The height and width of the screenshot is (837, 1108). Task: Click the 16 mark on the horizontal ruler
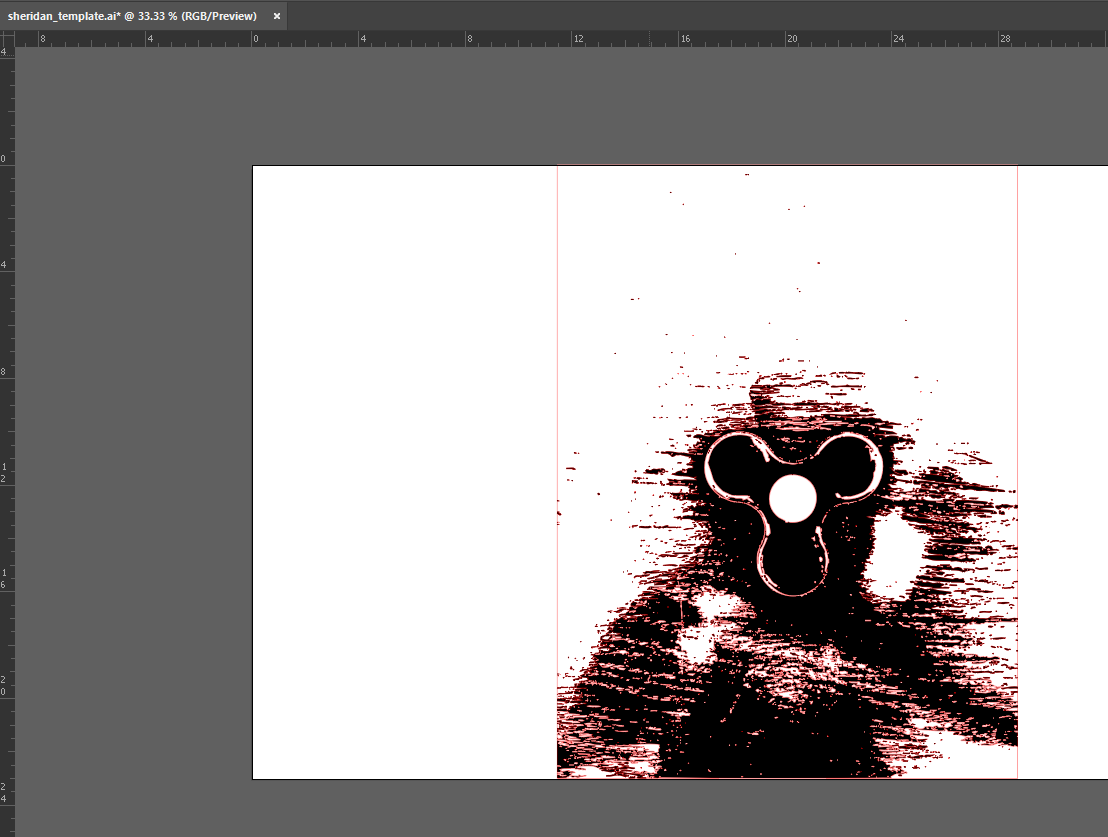[x=686, y=38]
